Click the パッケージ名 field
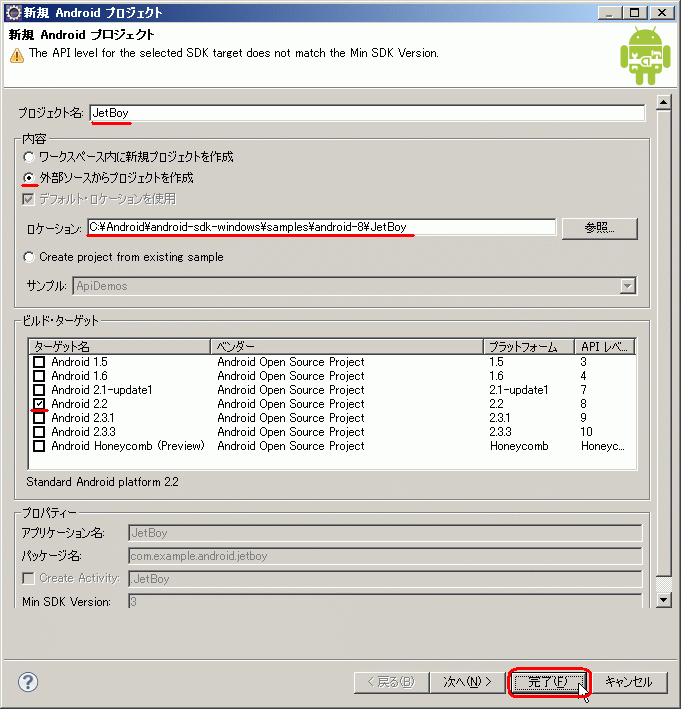Screen dimensions: 681x709 pos(385,556)
